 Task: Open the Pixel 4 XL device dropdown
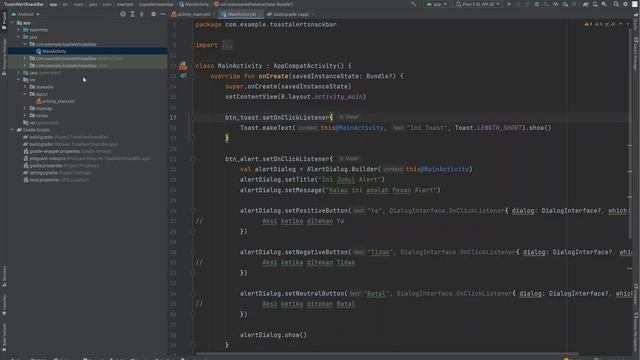click(478, 4)
